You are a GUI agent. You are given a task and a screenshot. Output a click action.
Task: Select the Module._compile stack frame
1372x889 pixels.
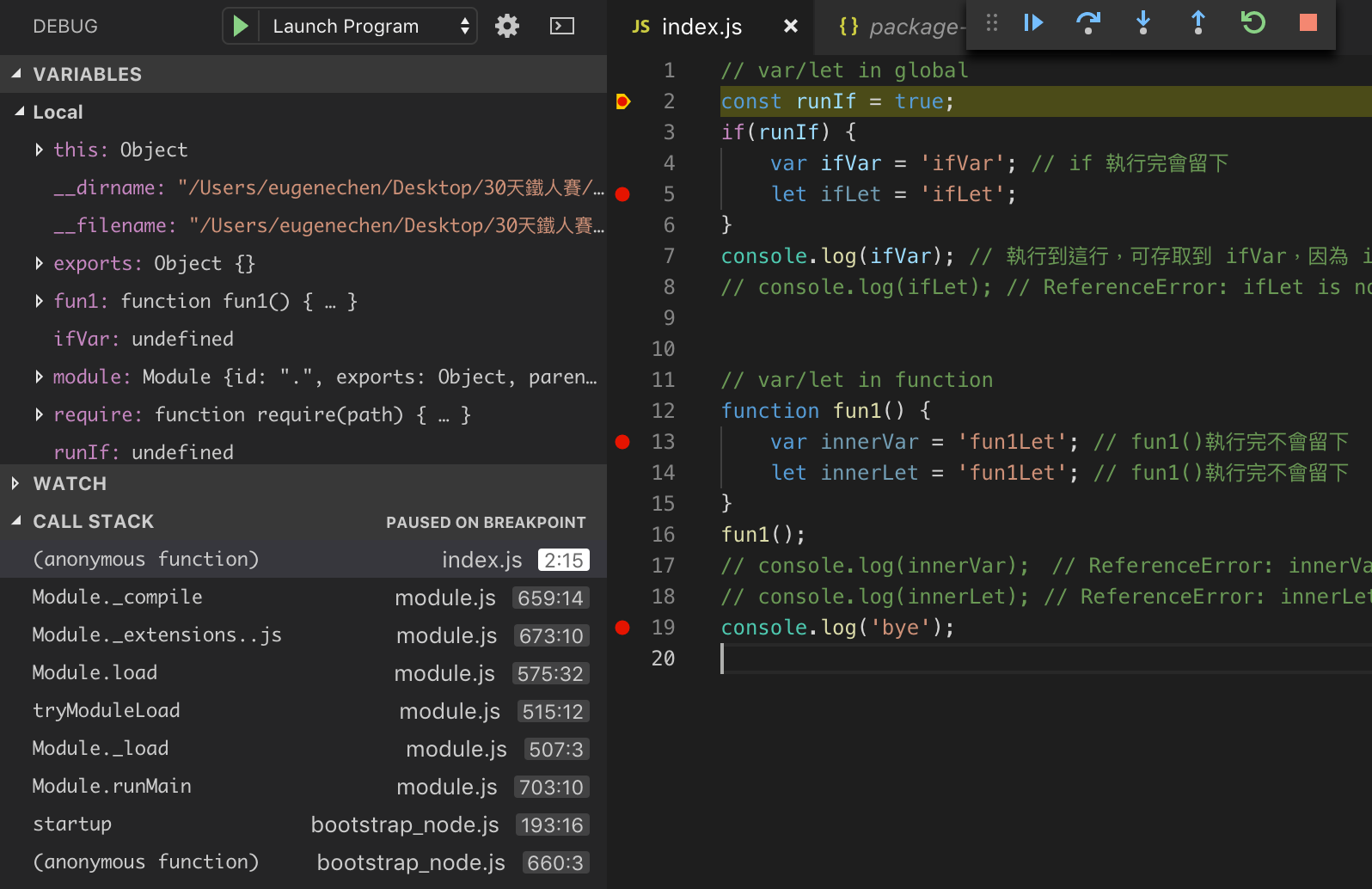(117, 598)
